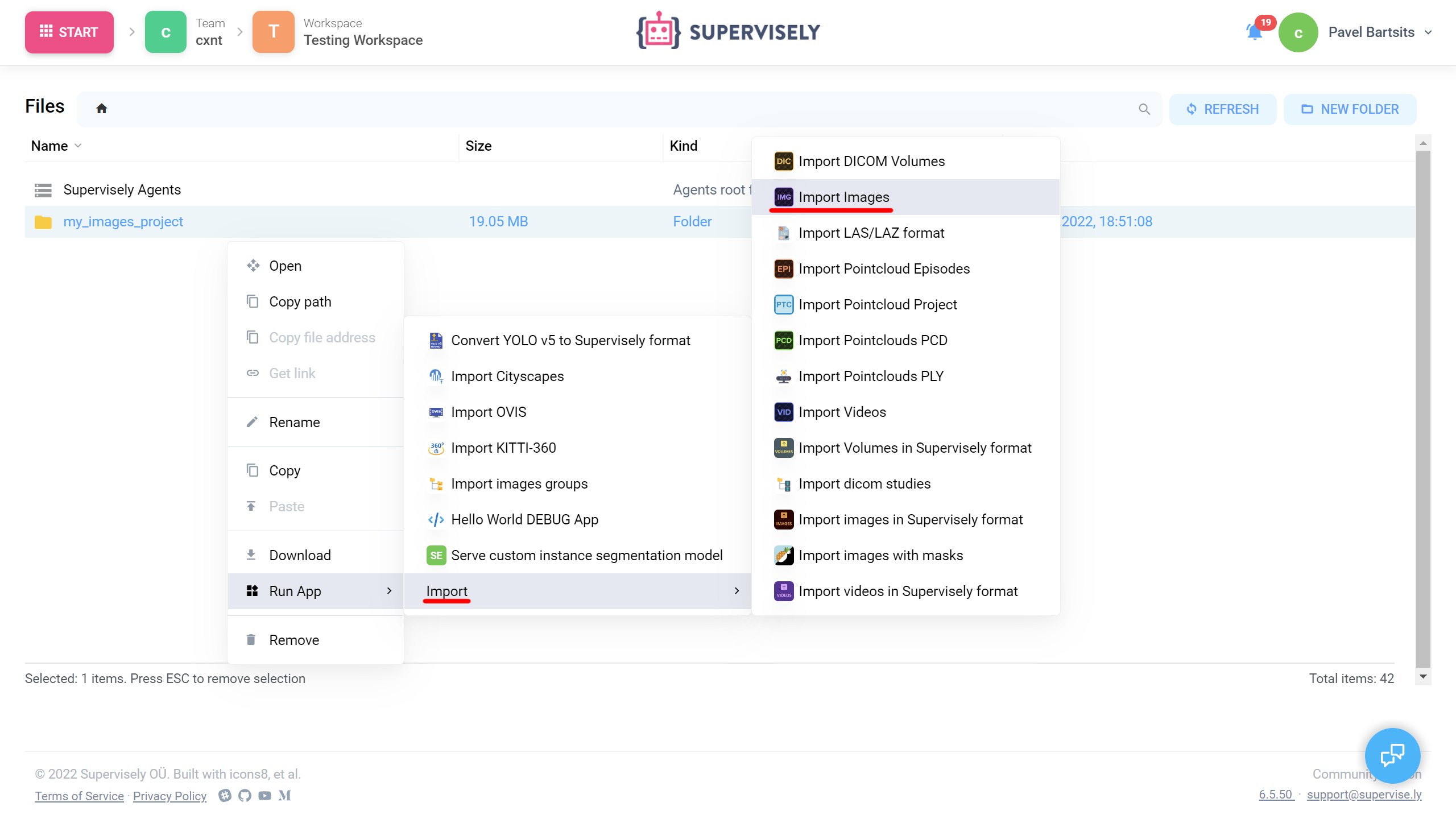Viewport: 1456px width, 819px height.
Task: Expand the Run App submenu arrow
Action: click(390, 591)
